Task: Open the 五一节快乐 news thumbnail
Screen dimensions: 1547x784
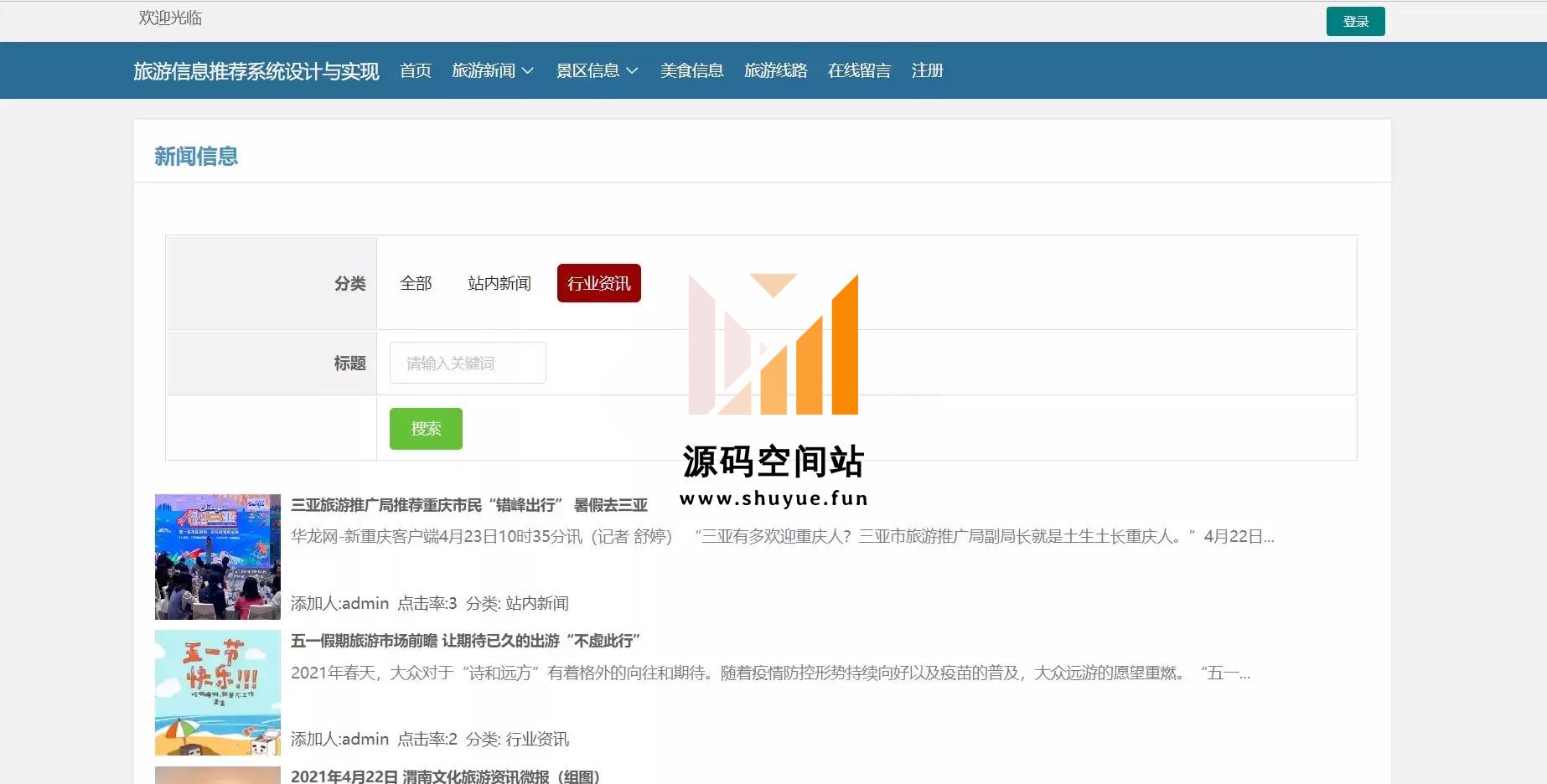Action: (218, 693)
